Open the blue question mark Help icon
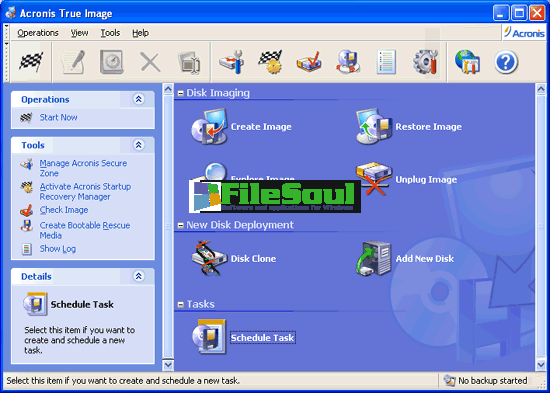Viewport: 550px width, 393px height. pos(506,62)
